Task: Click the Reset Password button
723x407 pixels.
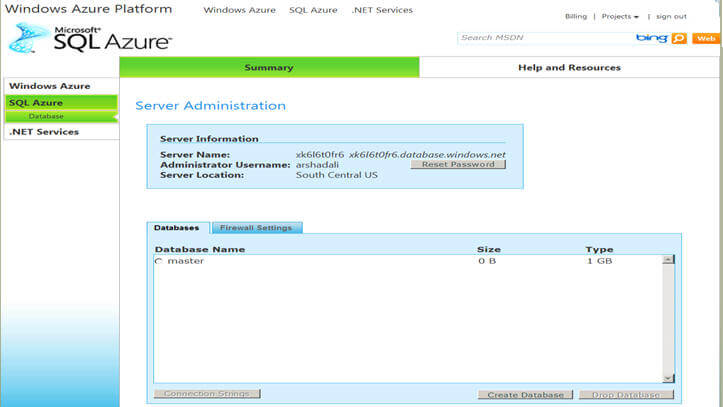Action: click(x=458, y=165)
